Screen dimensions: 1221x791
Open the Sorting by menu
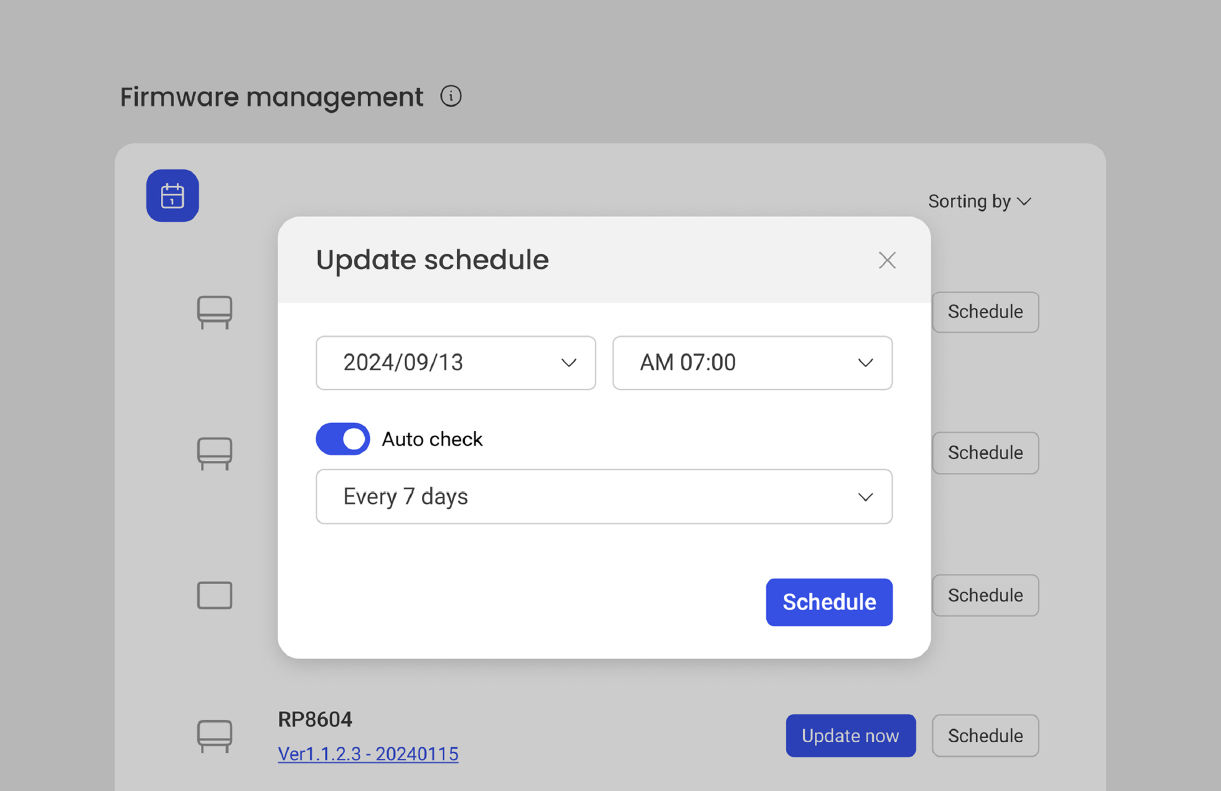980,201
